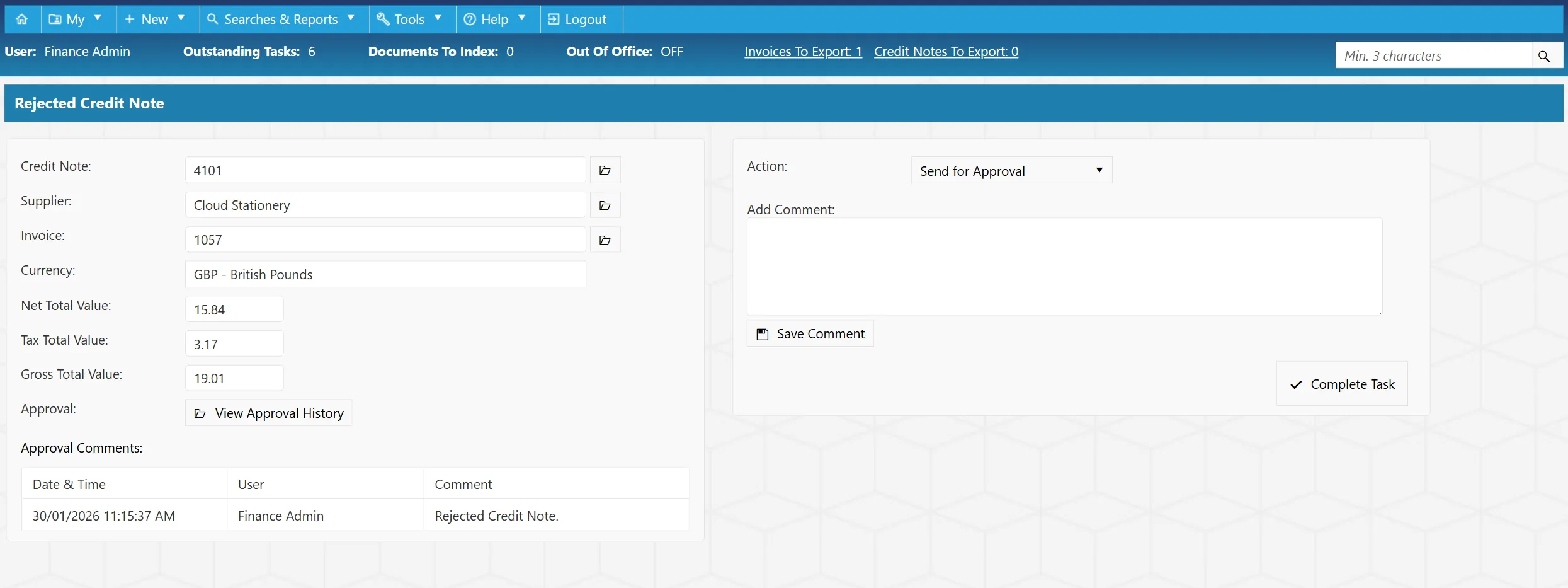The height and width of the screenshot is (588, 1568).
Task: Select the Net Total Value field
Action: [x=234, y=309]
